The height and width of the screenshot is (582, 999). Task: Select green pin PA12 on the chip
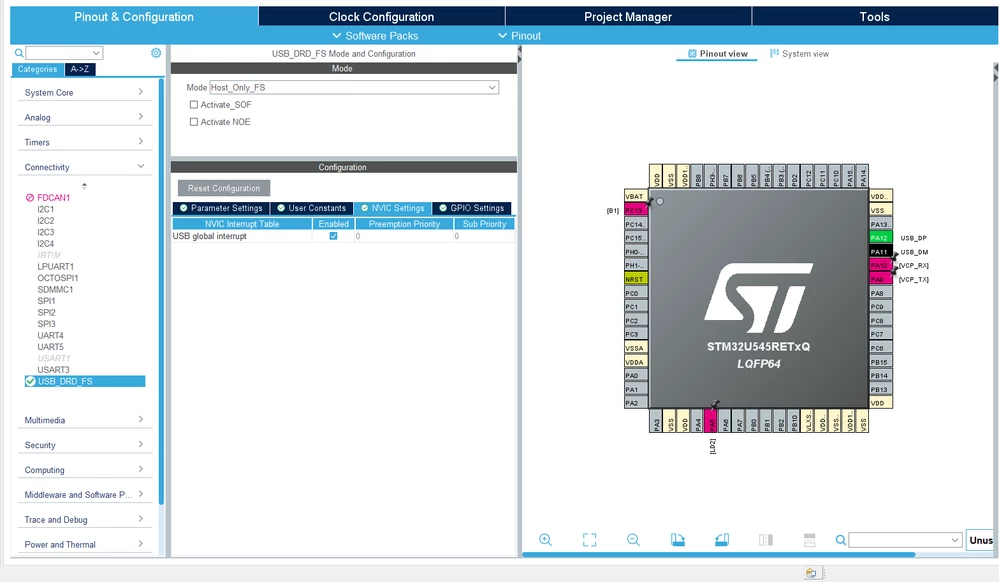pyautogui.click(x=880, y=238)
